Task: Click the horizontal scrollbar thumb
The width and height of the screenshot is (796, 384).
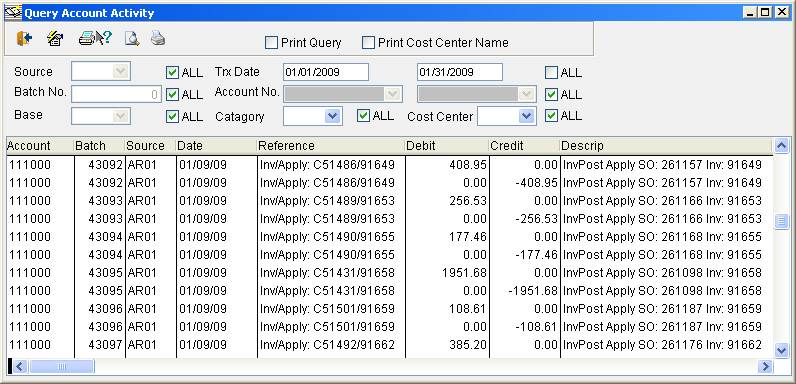Action: tap(62, 366)
